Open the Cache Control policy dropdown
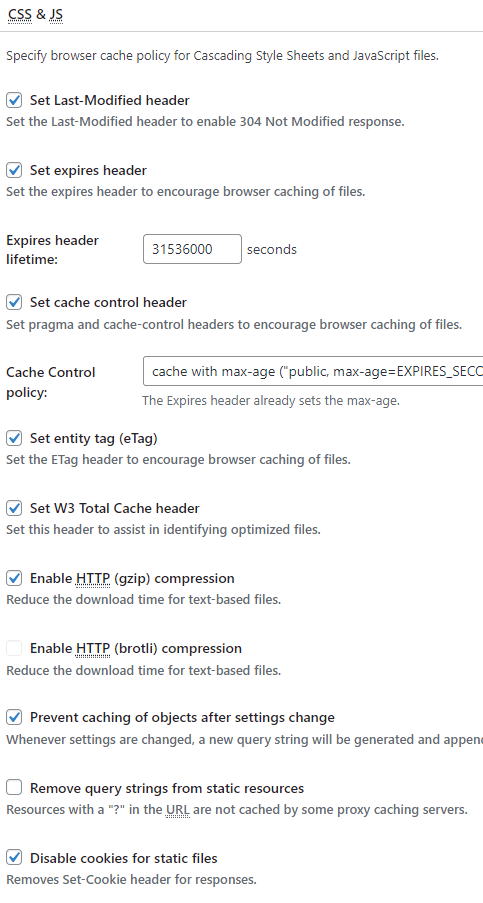Viewport: 483px width, 903px height. pyautogui.click(x=313, y=371)
